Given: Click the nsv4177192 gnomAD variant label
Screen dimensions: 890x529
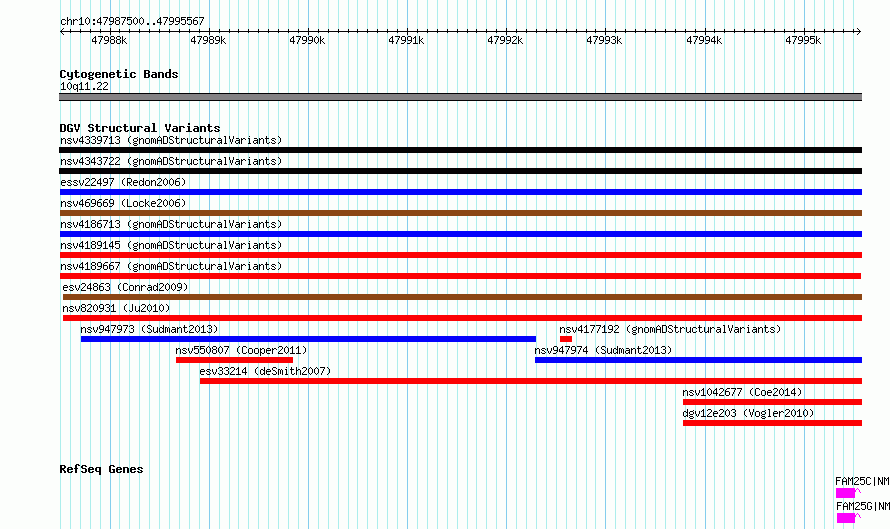Looking at the screenshot, I should pyautogui.click(x=670, y=329).
